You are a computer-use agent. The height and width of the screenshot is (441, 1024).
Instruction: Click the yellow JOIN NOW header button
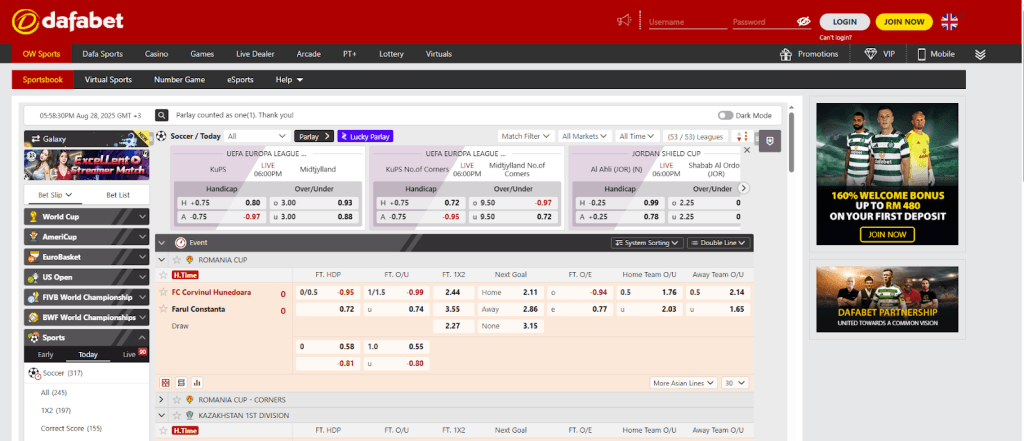tap(904, 22)
